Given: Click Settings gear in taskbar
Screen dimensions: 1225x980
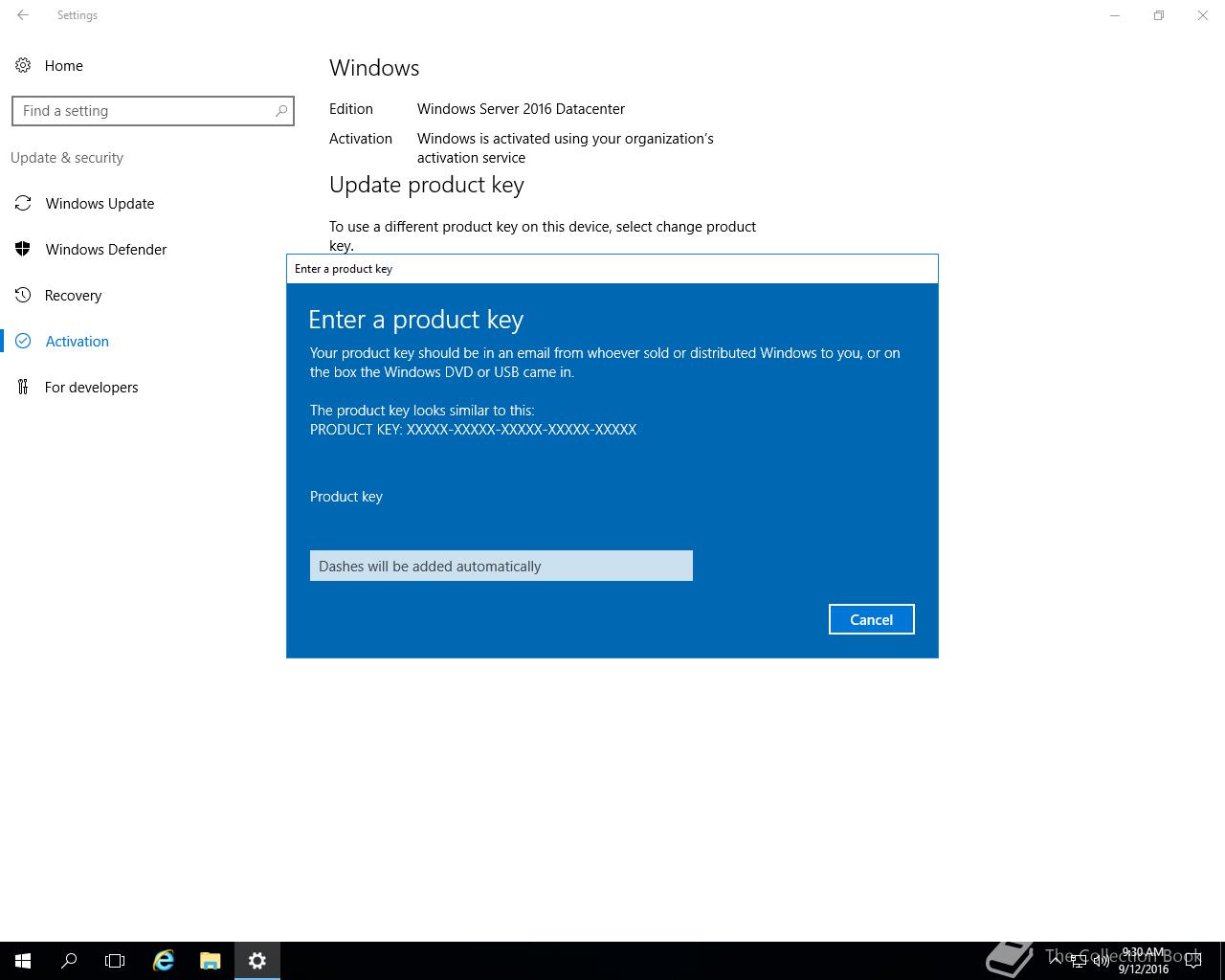Looking at the screenshot, I should click(x=257, y=961).
